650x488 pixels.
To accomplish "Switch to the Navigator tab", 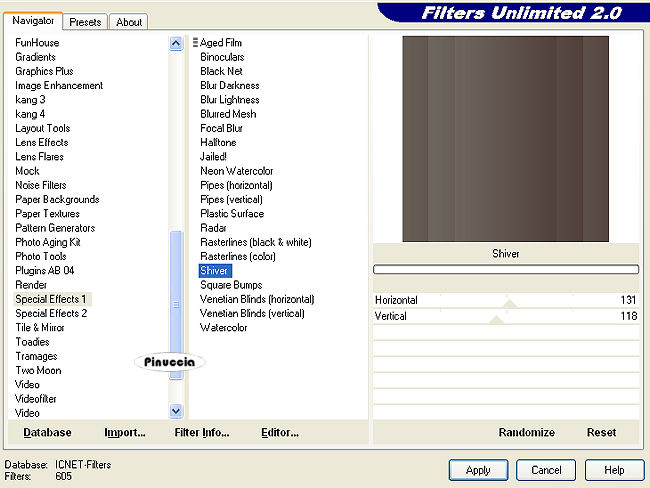I will (x=33, y=21).
